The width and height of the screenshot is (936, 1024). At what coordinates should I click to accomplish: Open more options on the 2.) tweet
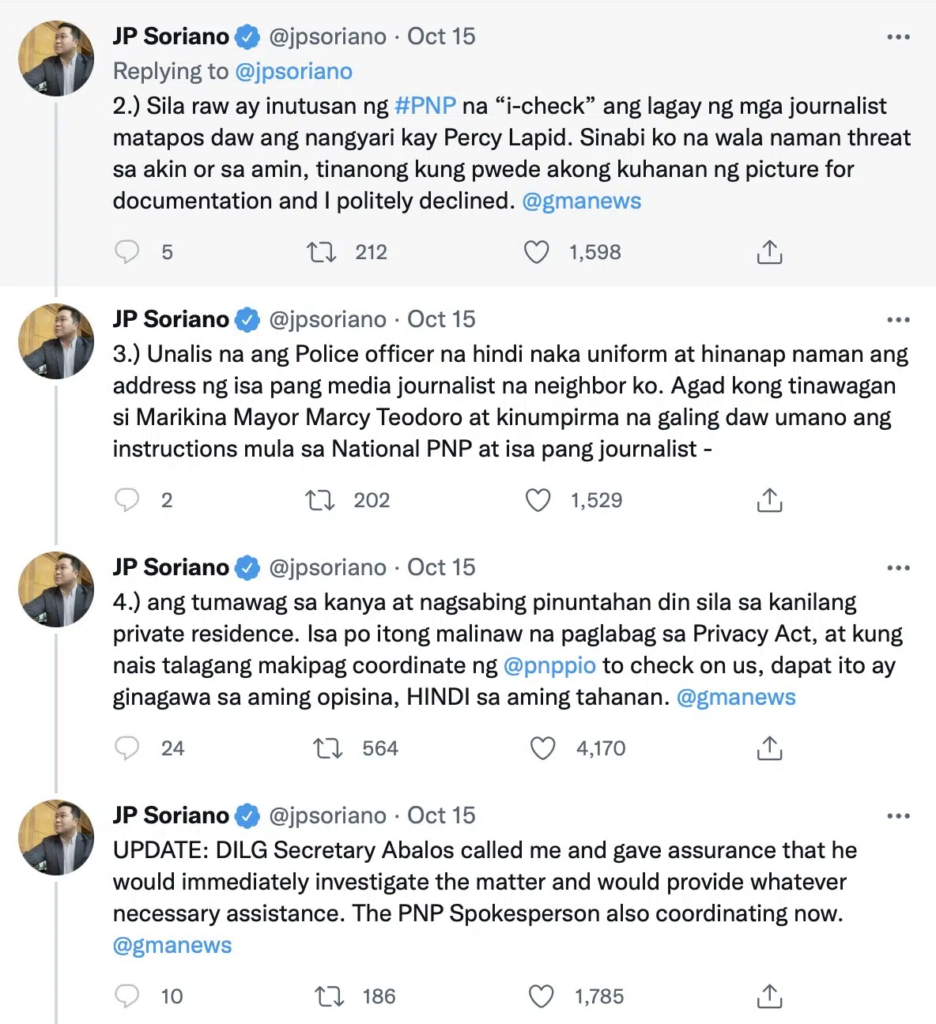click(x=898, y=37)
